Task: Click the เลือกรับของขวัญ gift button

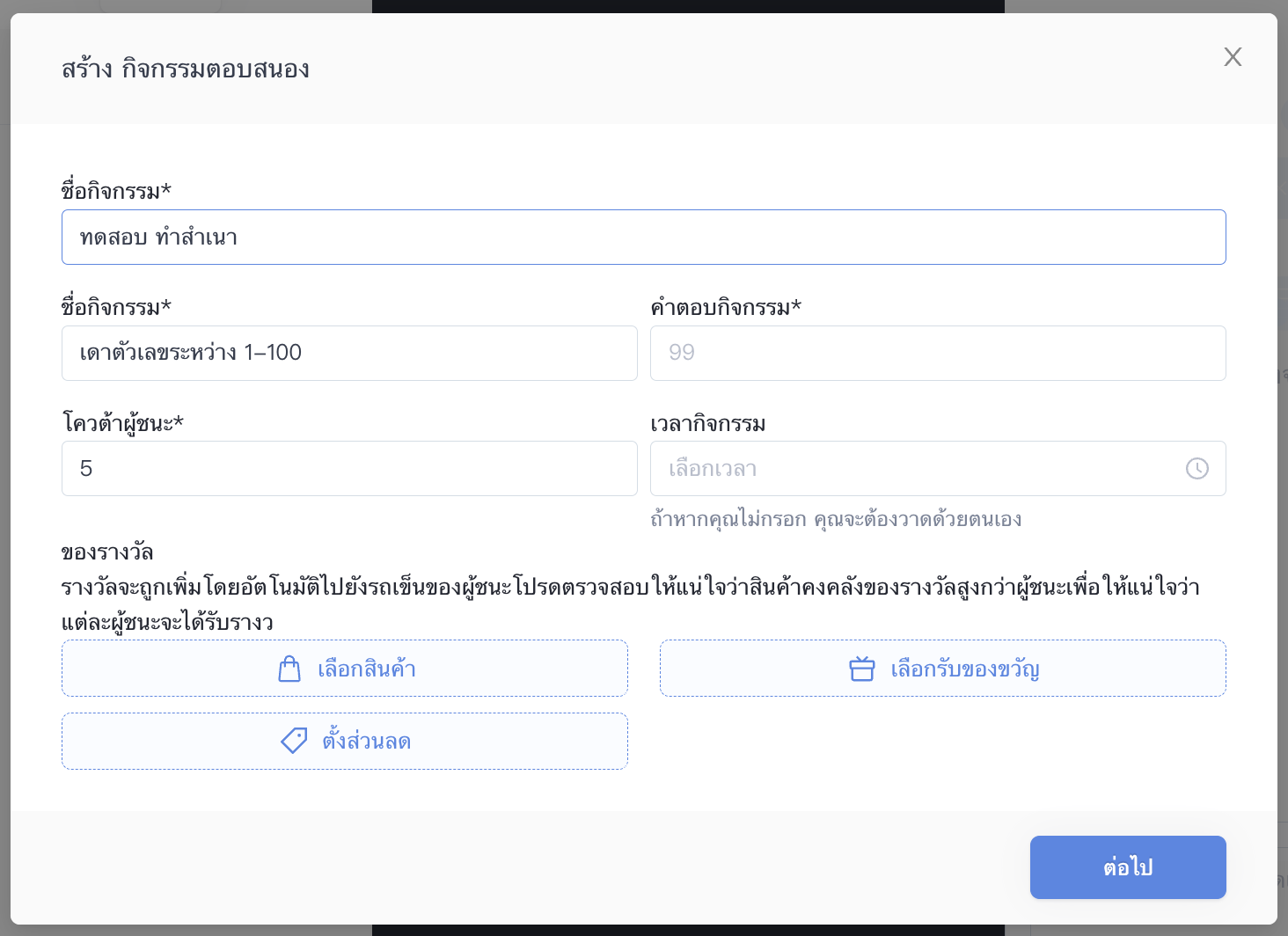Action: point(943,669)
